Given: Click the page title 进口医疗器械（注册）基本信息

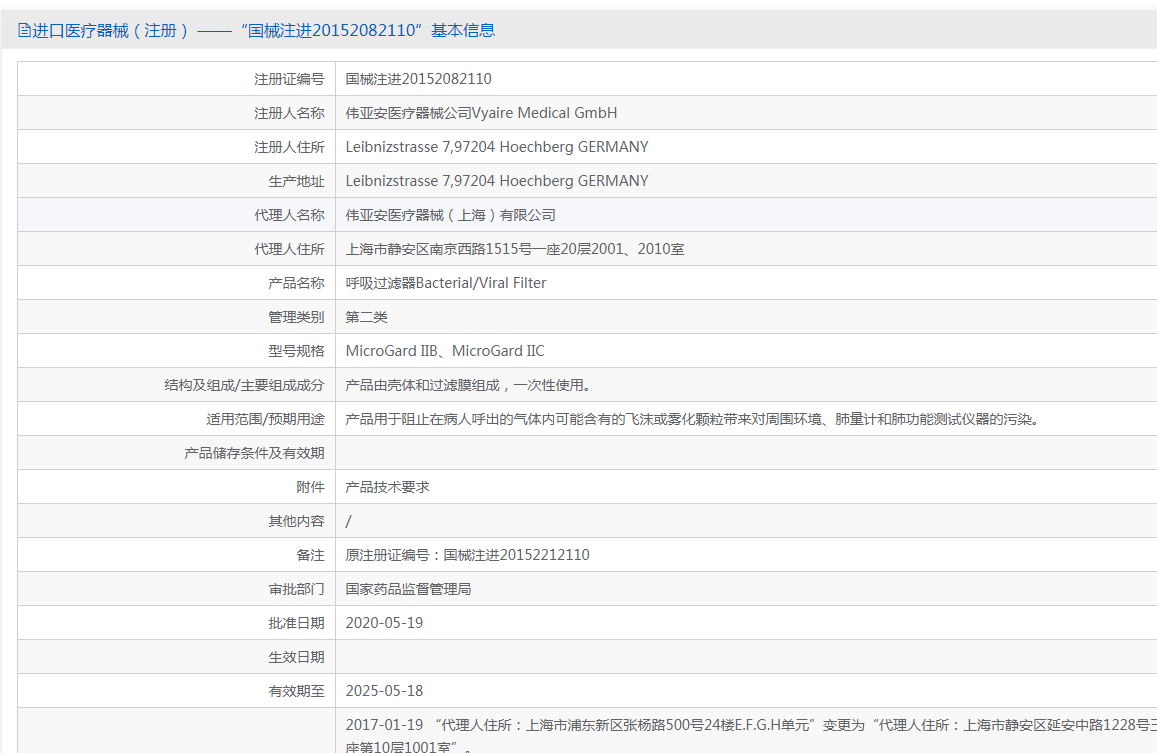Looking at the screenshot, I should pos(263,30).
